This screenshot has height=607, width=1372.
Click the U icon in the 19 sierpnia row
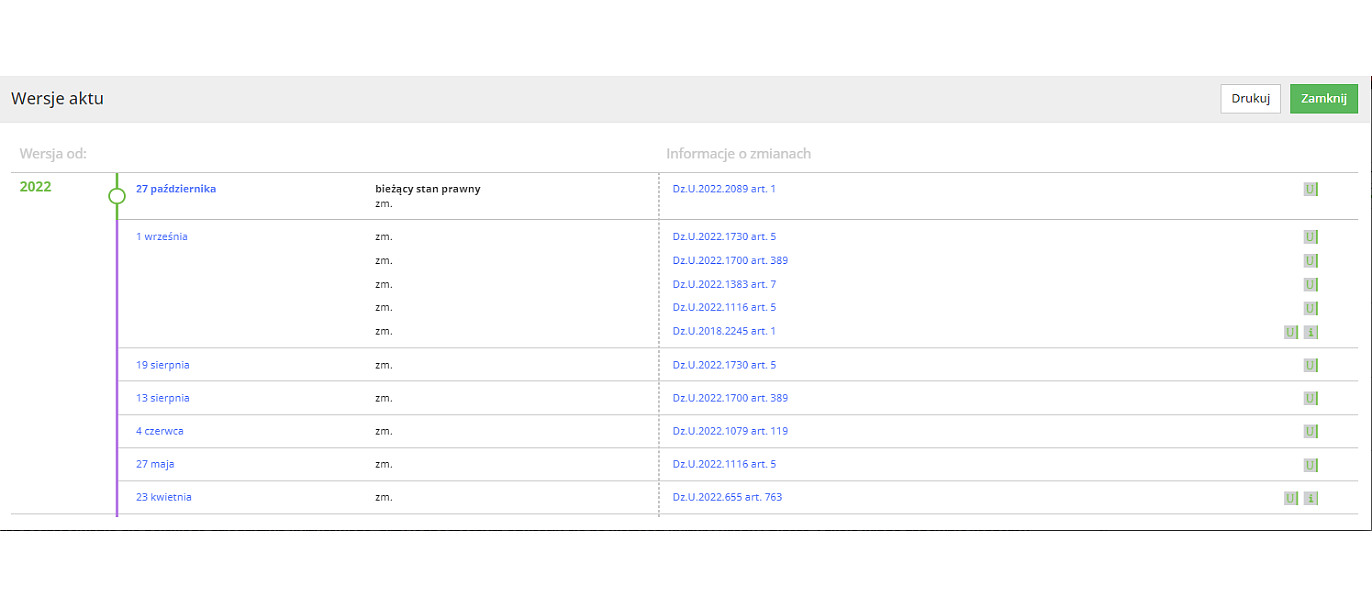pos(1310,366)
